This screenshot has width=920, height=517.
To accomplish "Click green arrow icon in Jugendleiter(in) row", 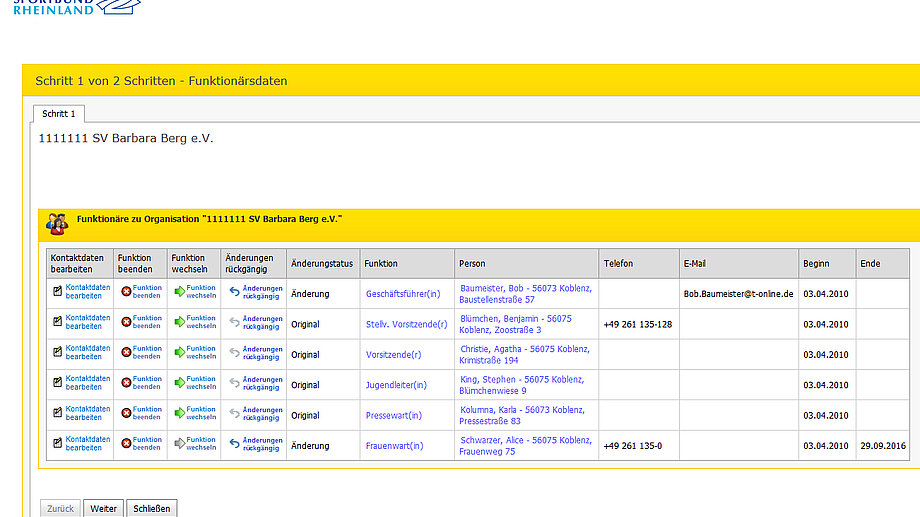I will [x=180, y=383].
